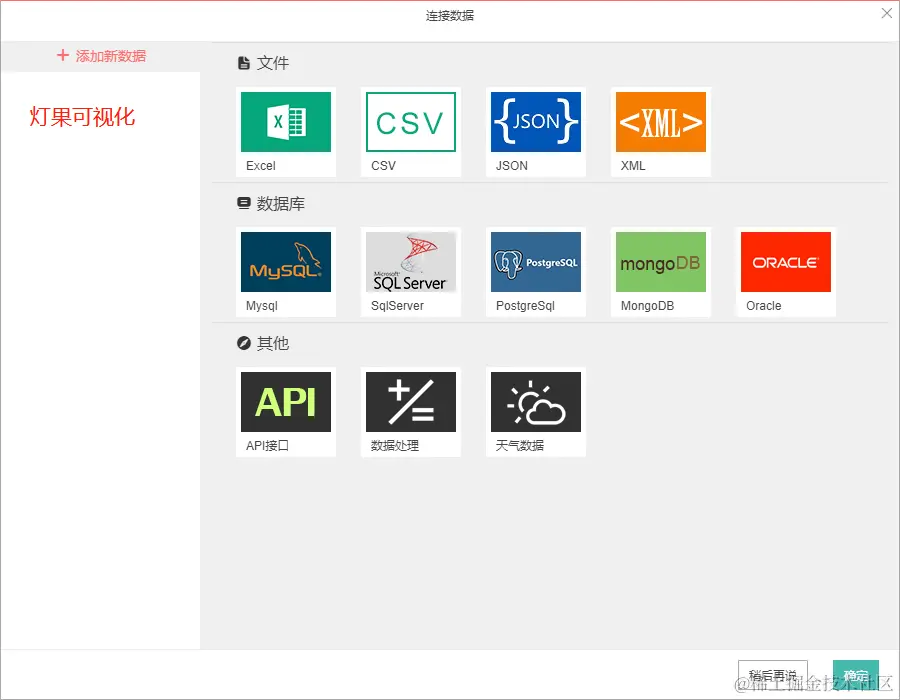This screenshot has height=700, width=900.
Task: Click the PostgreSql label text
Action: pos(525,306)
